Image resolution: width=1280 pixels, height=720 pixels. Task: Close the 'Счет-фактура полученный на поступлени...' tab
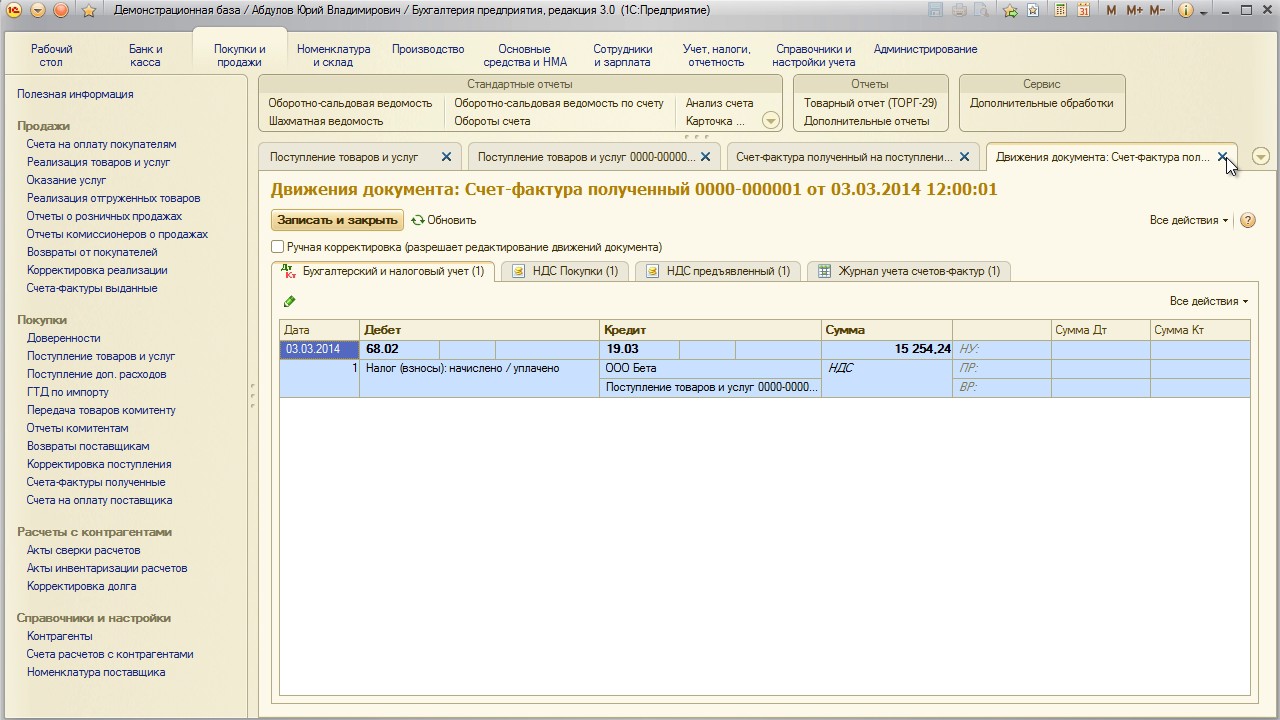[964, 157]
